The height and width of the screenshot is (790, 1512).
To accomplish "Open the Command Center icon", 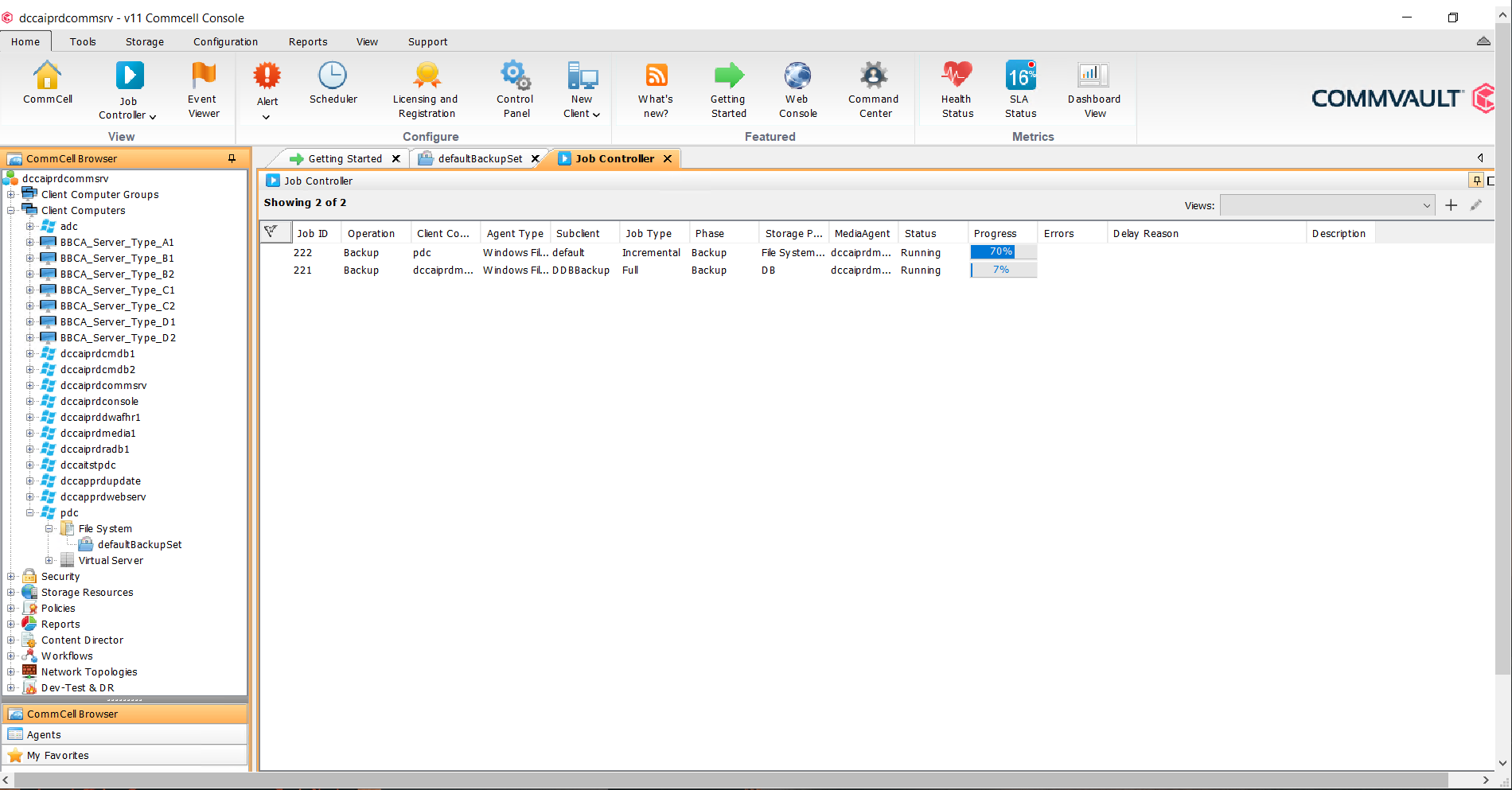I will [x=874, y=76].
